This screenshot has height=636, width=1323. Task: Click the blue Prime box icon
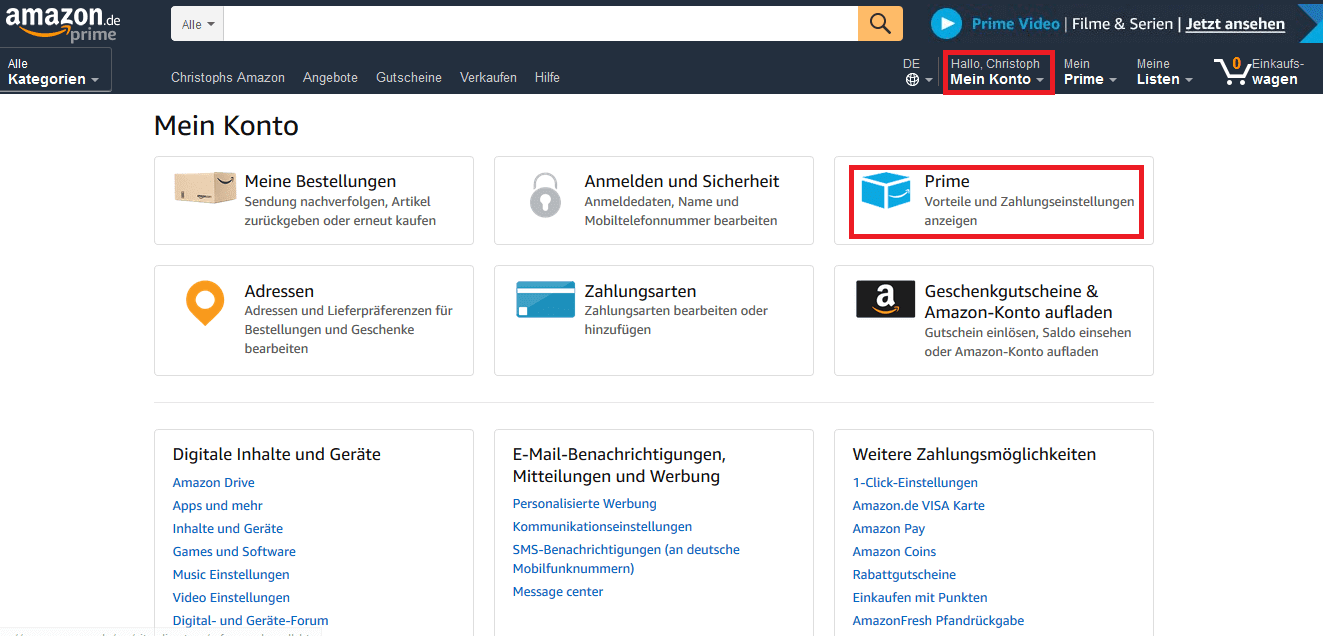(x=886, y=190)
